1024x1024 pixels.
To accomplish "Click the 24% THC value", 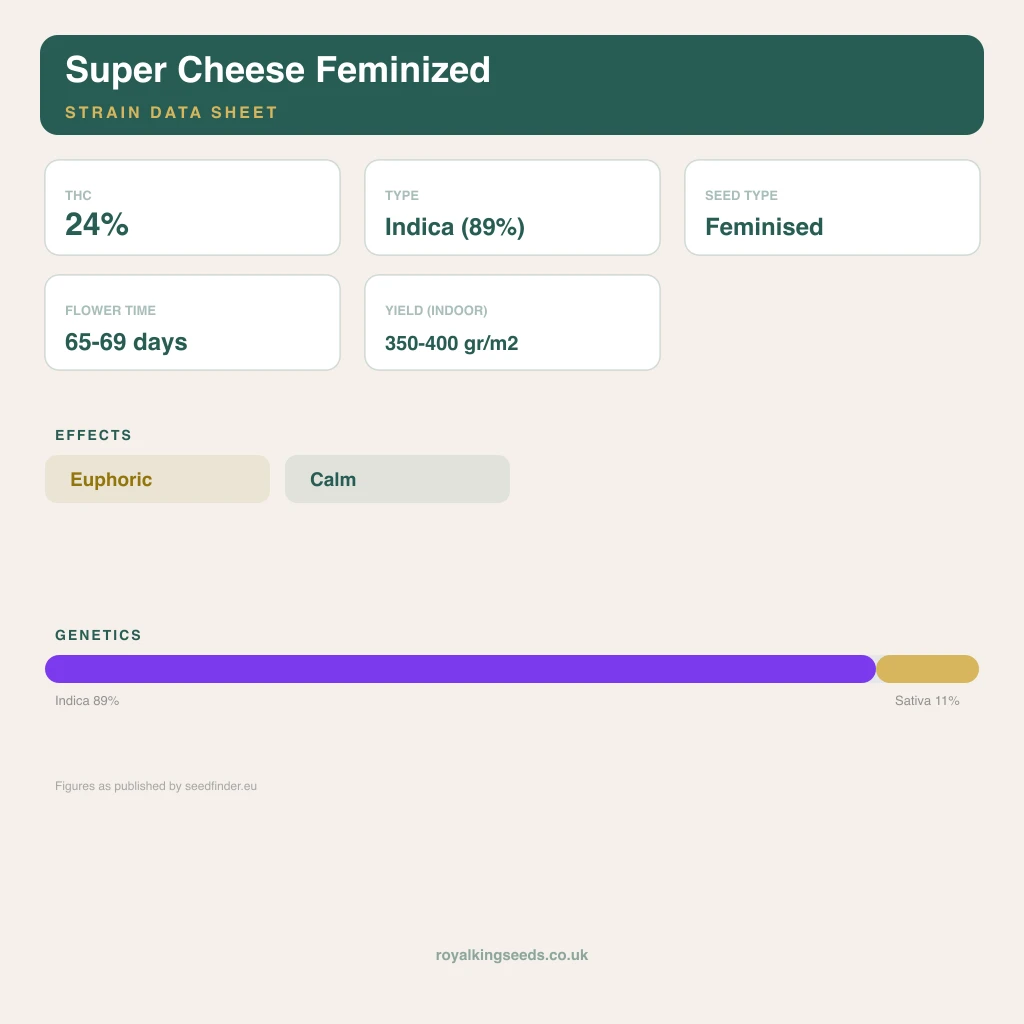I will click(97, 225).
